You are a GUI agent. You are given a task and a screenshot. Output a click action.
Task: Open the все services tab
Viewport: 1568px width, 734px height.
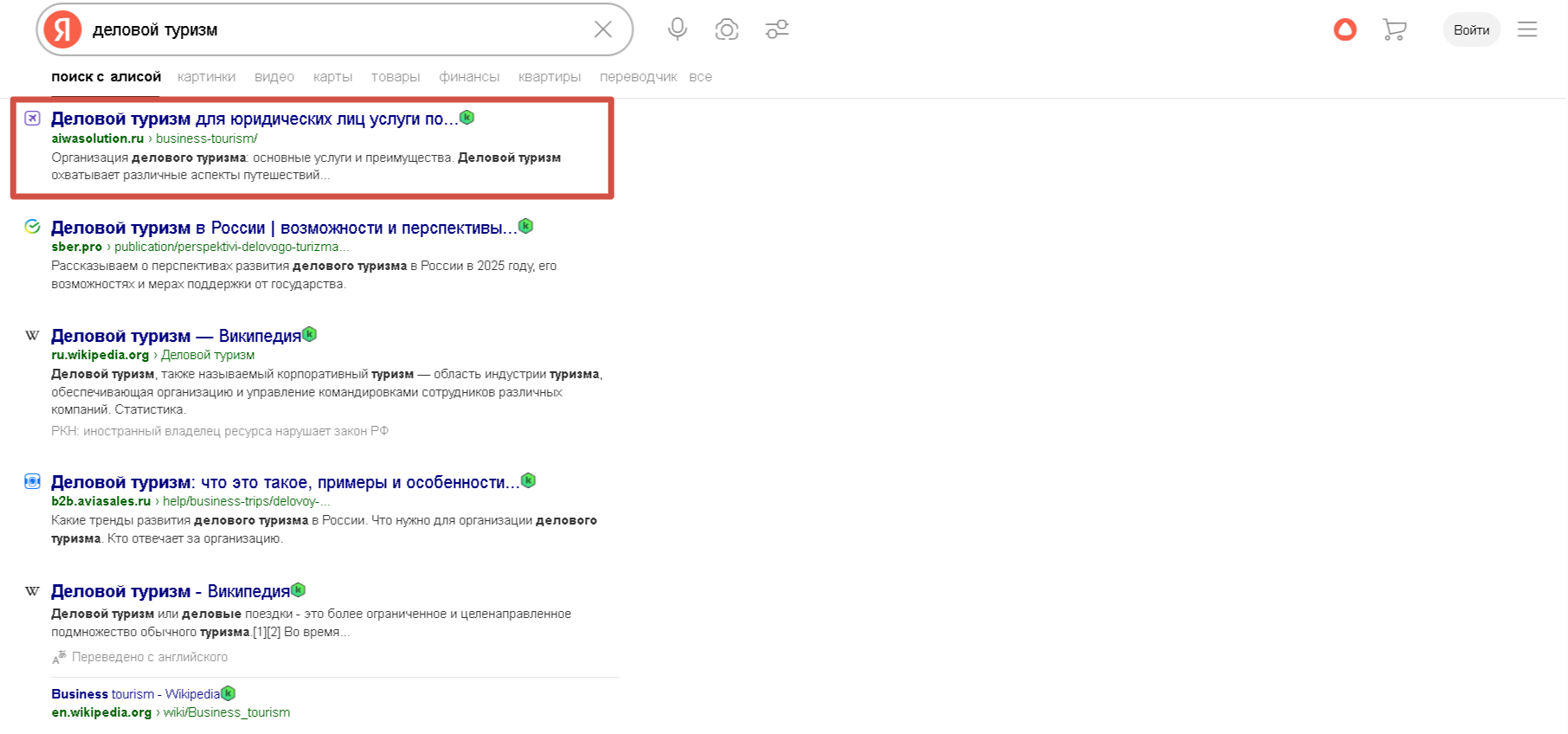[700, 77]
